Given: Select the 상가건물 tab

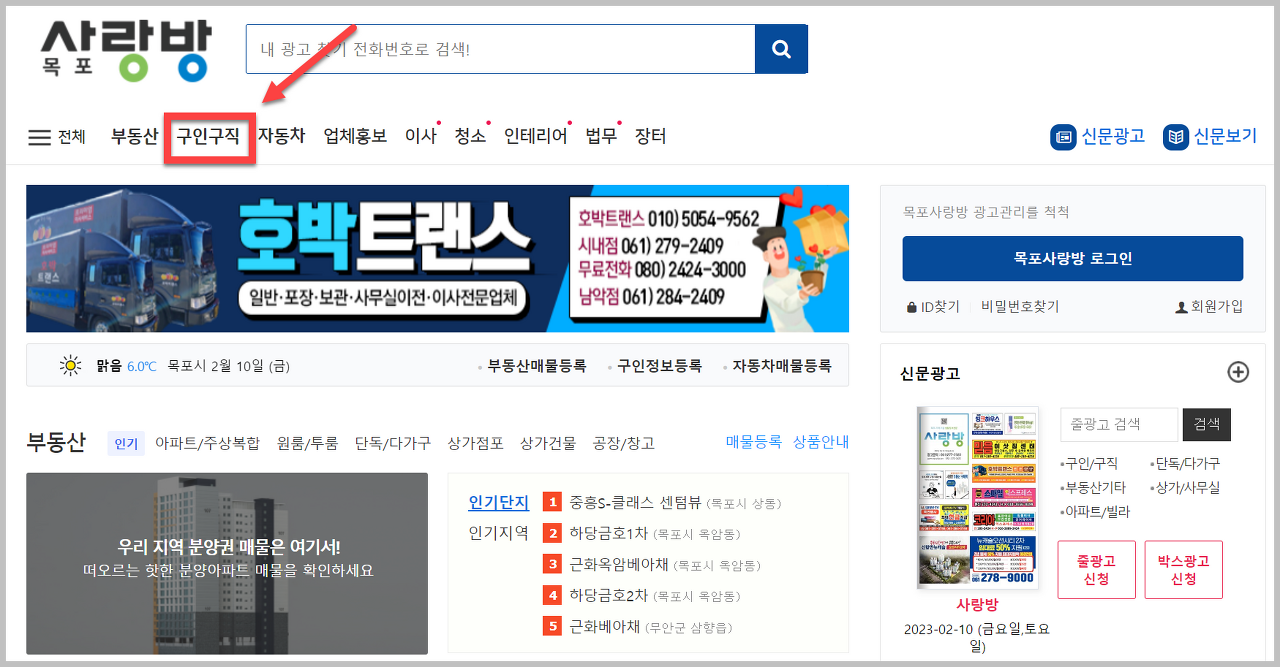Looking at the screenshot, I should coord(548,443).
